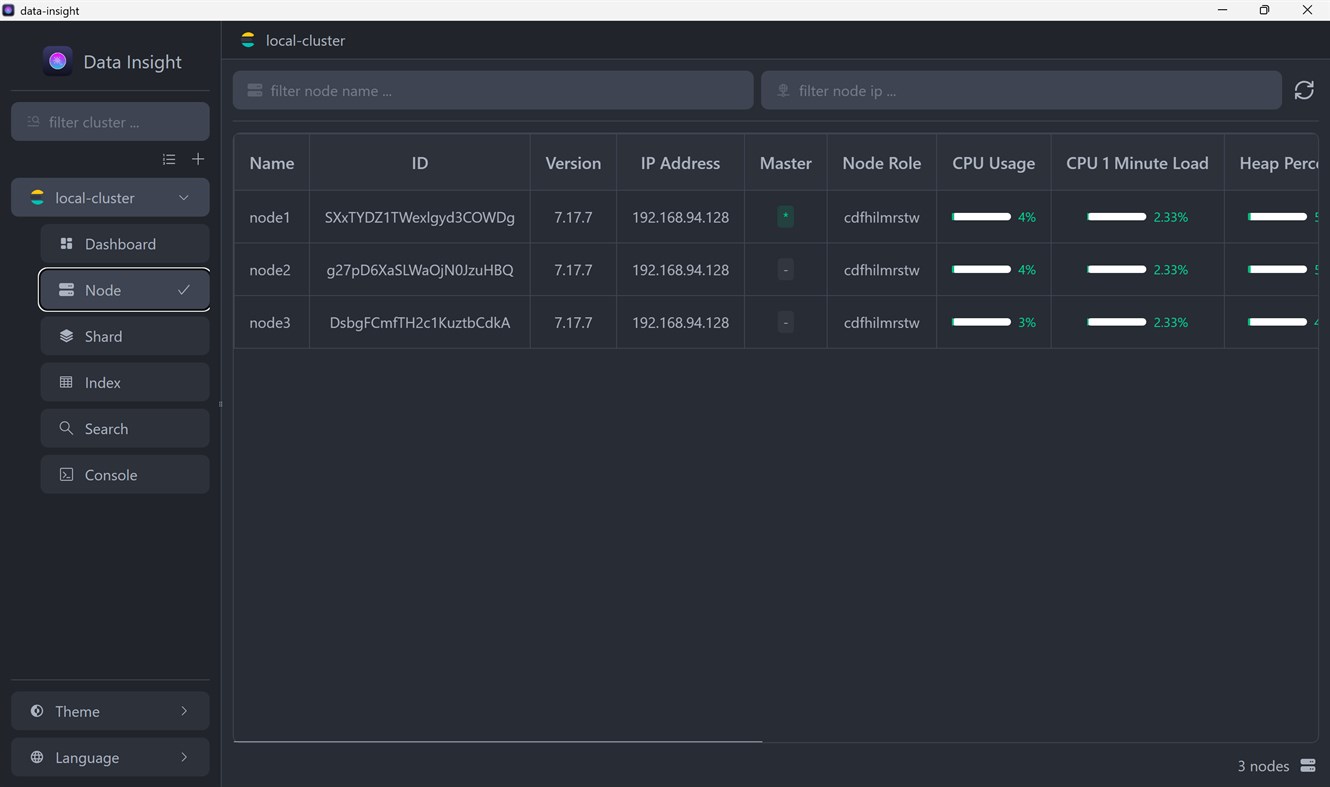Click the Dashboard grid icon in sidebar
Image resolution: width=1330 pixels, height=787 pixels.
coord(66,243)
